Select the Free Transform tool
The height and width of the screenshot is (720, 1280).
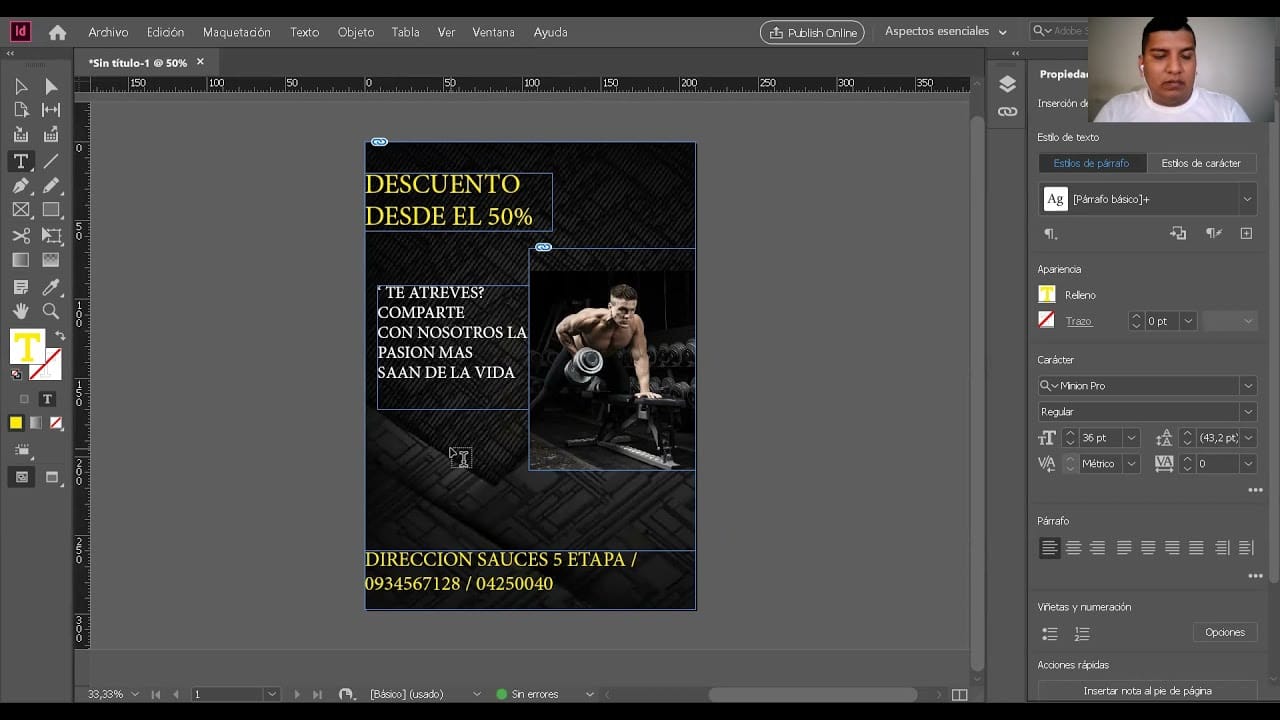51,235
